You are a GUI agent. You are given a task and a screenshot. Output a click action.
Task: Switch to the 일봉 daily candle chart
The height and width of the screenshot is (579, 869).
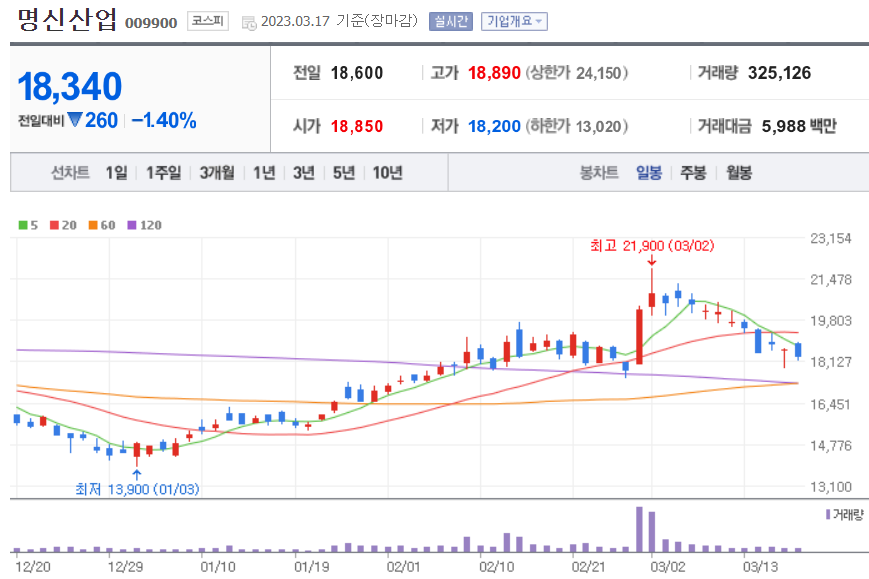(x=649, y=173)
